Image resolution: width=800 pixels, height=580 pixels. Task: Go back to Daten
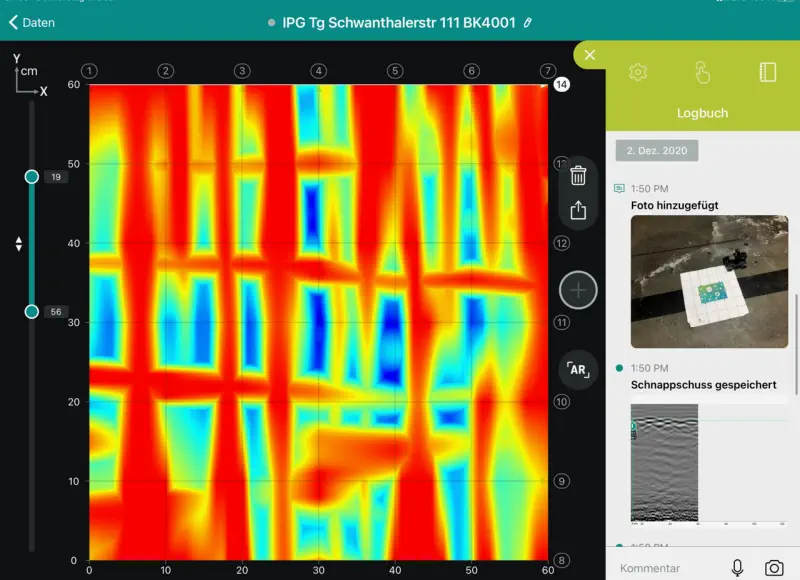coord(32,21)
